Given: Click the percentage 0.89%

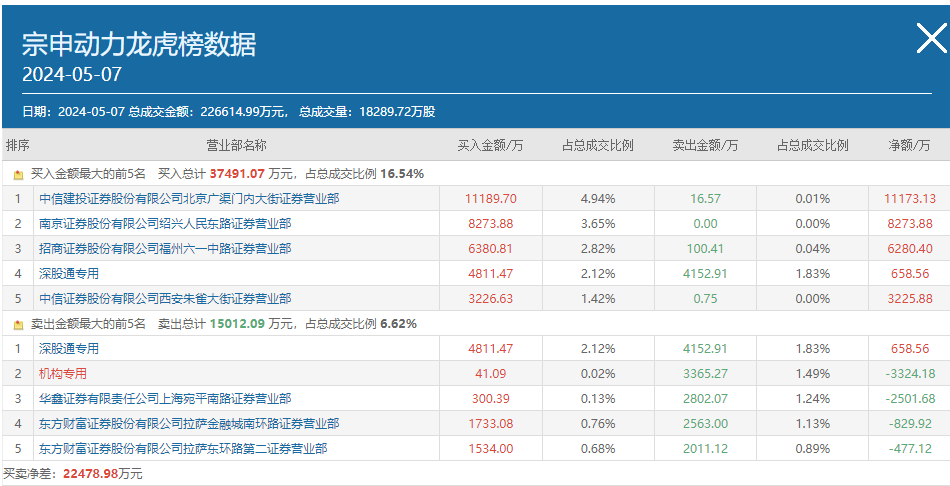Looking at the screenshot, I should [813, 449].
